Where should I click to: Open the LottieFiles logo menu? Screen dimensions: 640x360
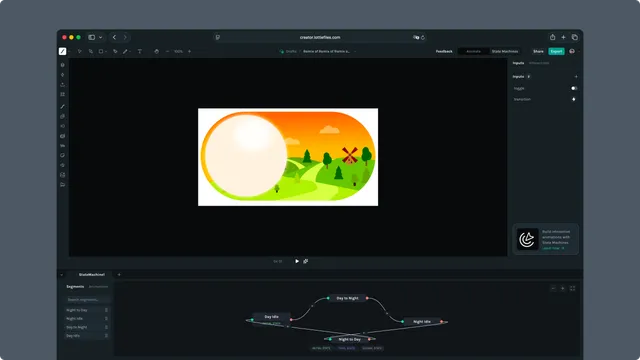point(62,51)
